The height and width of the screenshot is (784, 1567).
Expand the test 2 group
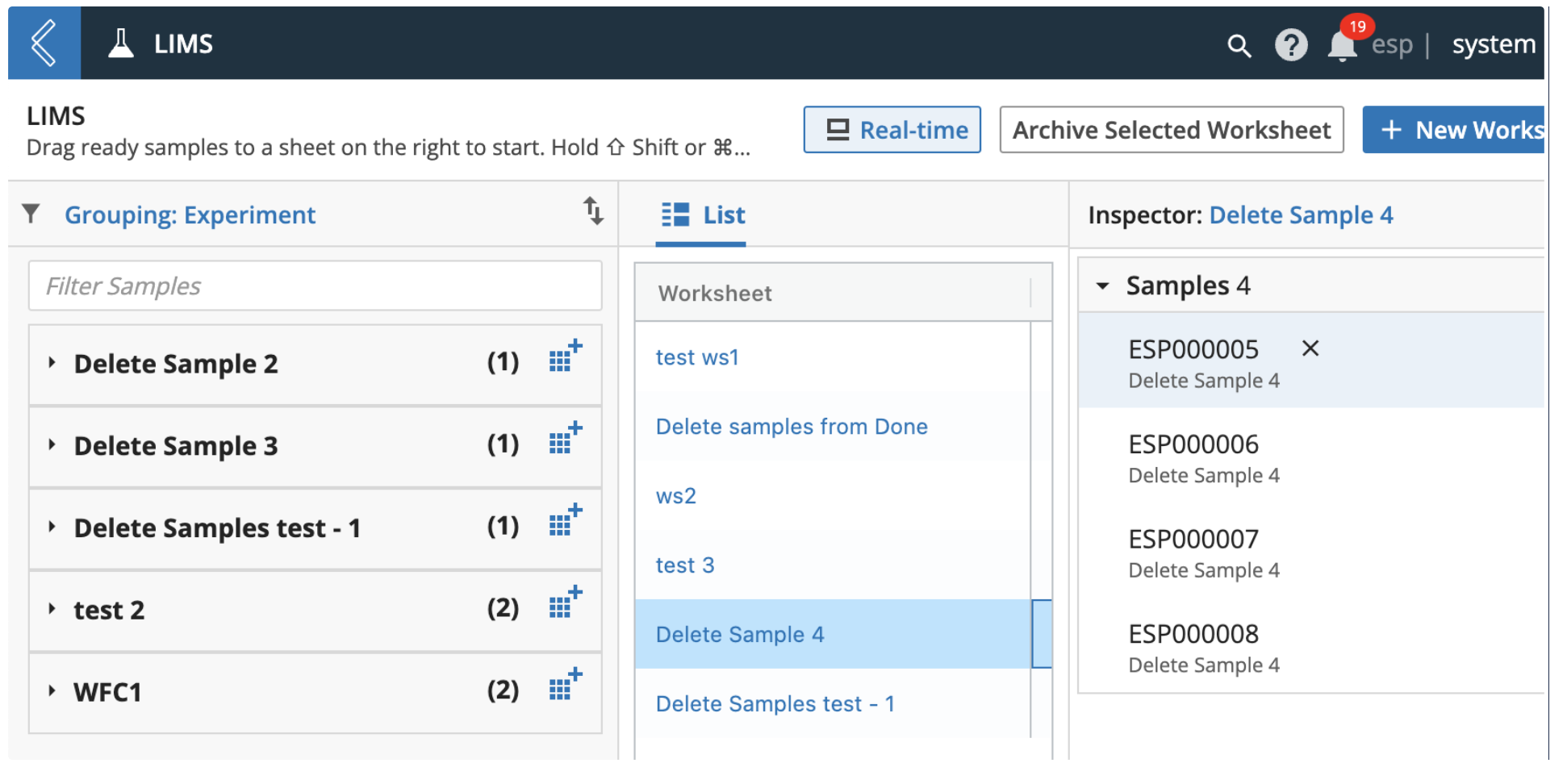pos(52,609)
